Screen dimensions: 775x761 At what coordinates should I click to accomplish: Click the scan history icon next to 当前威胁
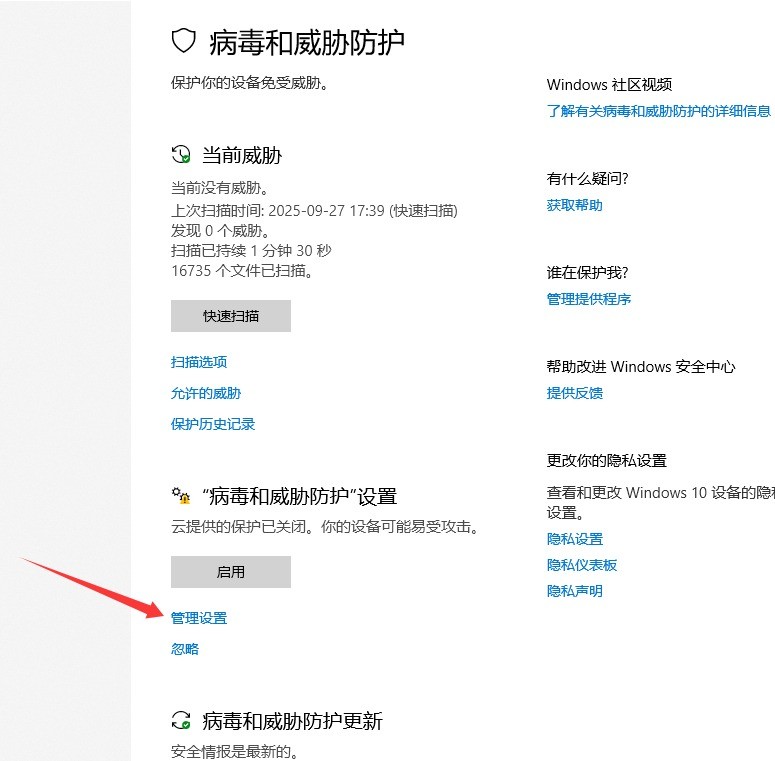tap(181, 155)
